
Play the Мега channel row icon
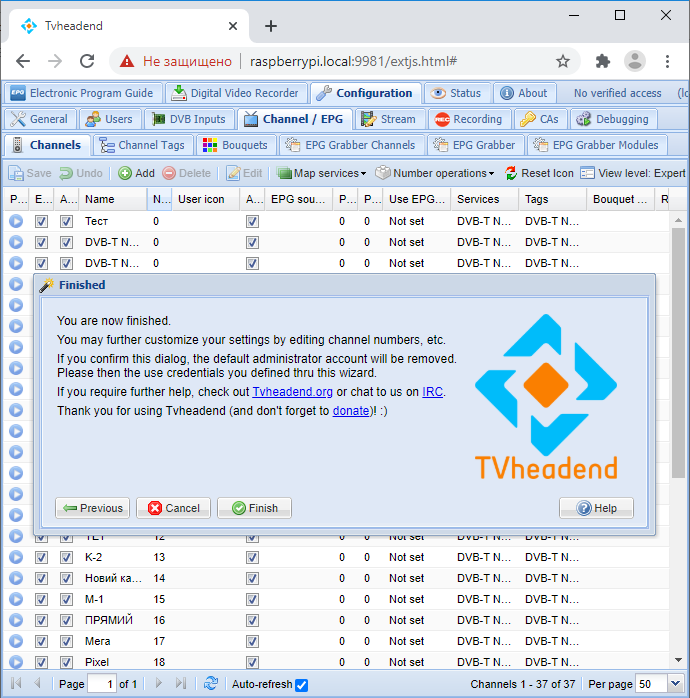(x=16, y=641)
